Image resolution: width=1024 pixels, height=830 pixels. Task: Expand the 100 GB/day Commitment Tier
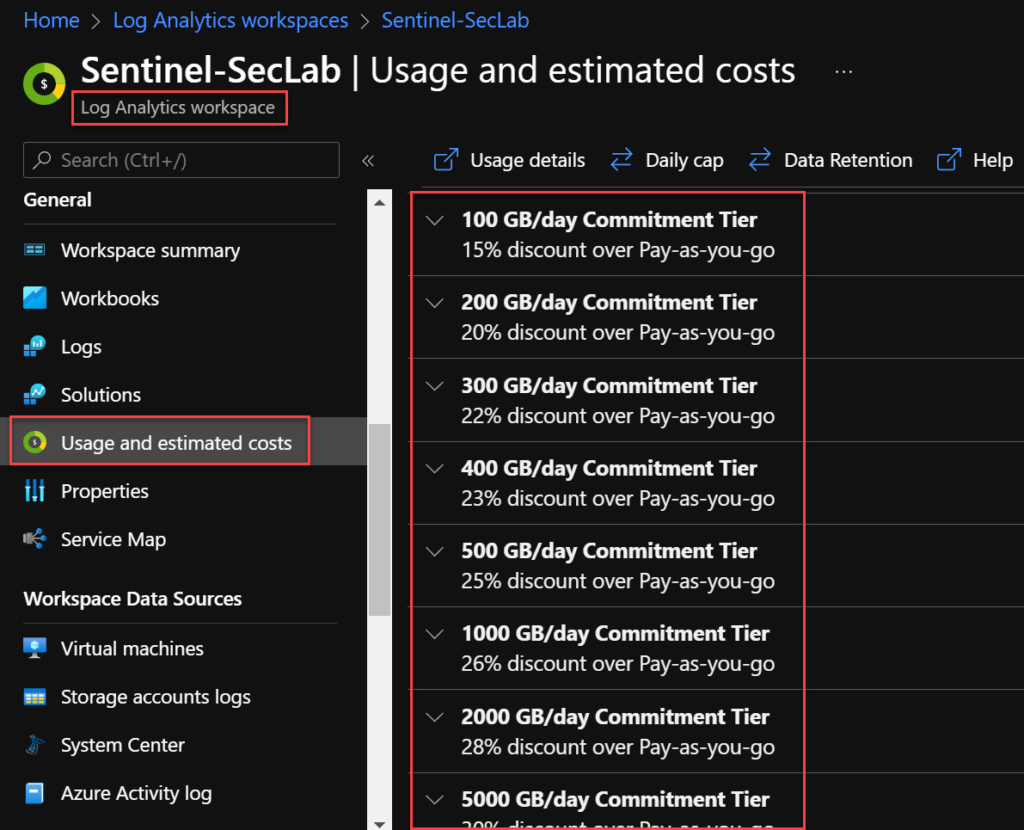(x=435, y=220)
